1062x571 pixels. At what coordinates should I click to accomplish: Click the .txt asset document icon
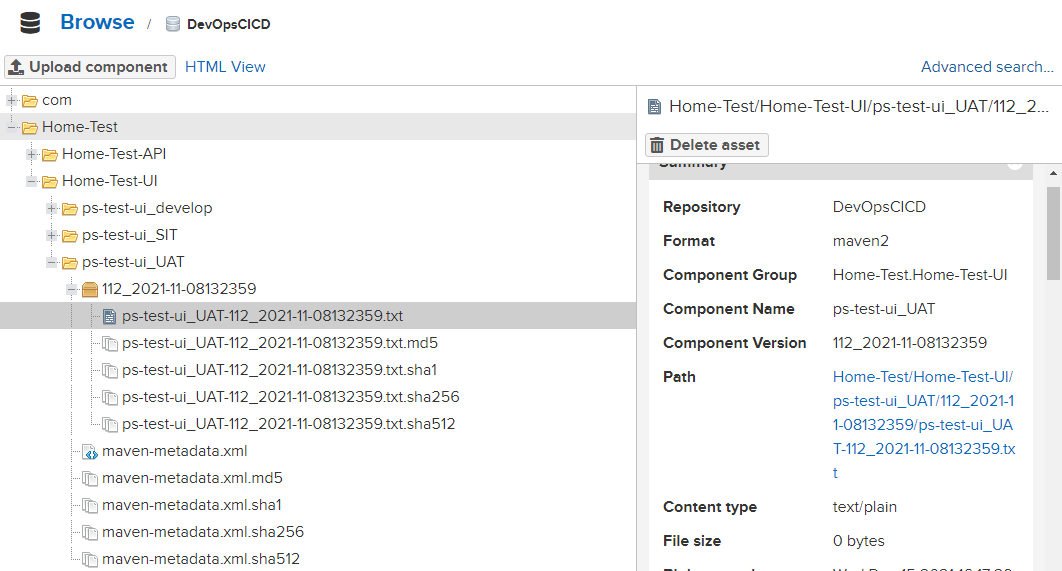pyautogui.click(x=110, y=316)
